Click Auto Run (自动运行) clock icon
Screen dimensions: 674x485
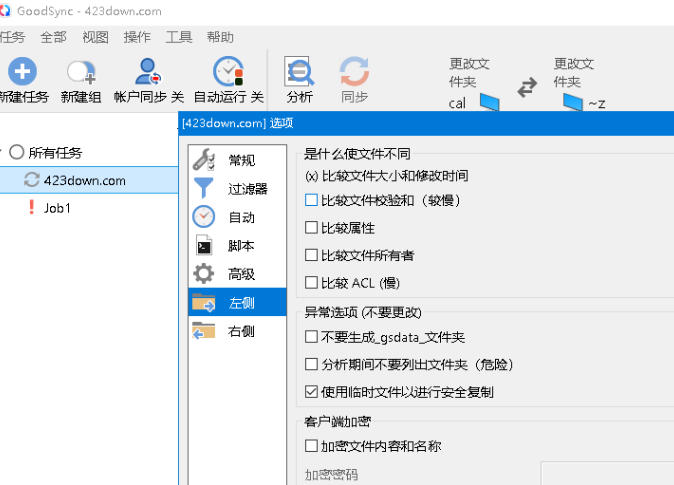click(228, 71)
